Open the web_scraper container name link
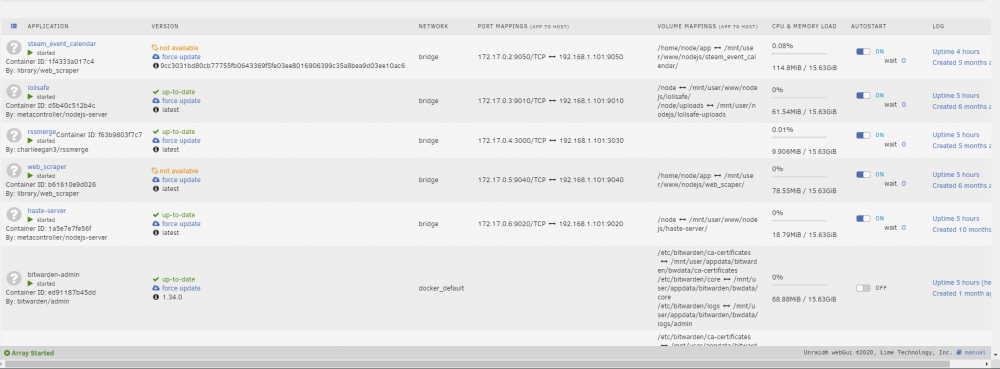 (x=47, y=167)
